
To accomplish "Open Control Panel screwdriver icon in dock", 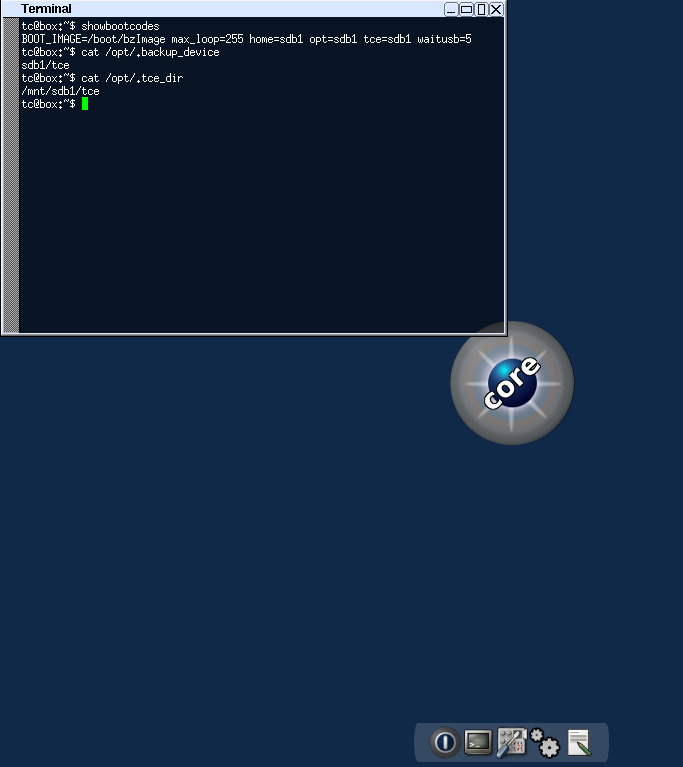I will click(511, 742).
